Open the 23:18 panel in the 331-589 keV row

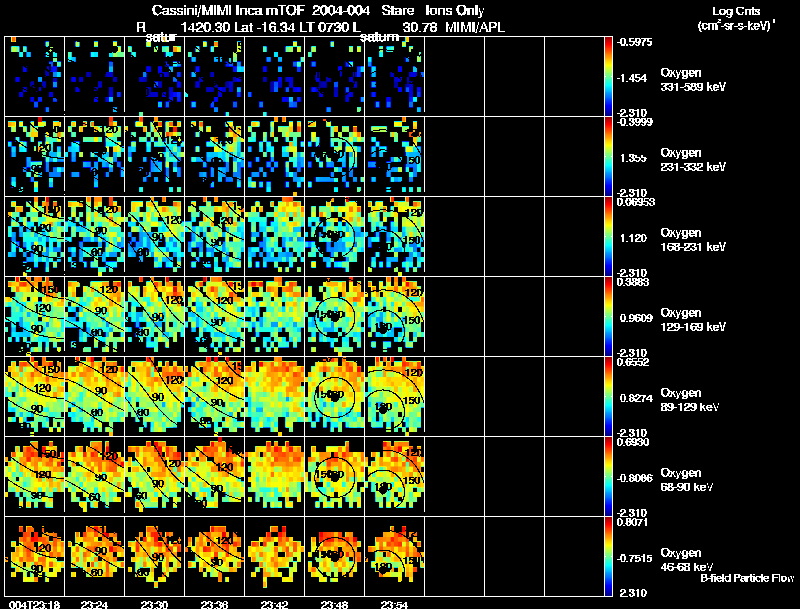point(35,77)
